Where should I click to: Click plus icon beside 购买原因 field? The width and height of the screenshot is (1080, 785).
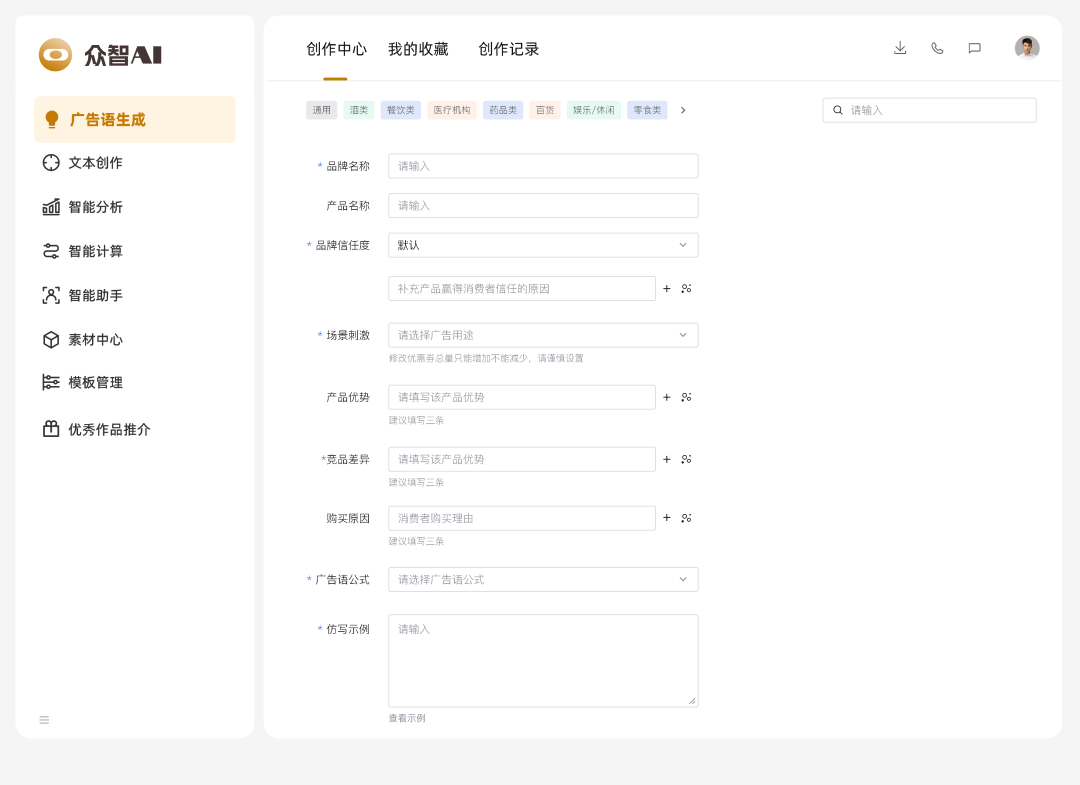coord(667,518)
